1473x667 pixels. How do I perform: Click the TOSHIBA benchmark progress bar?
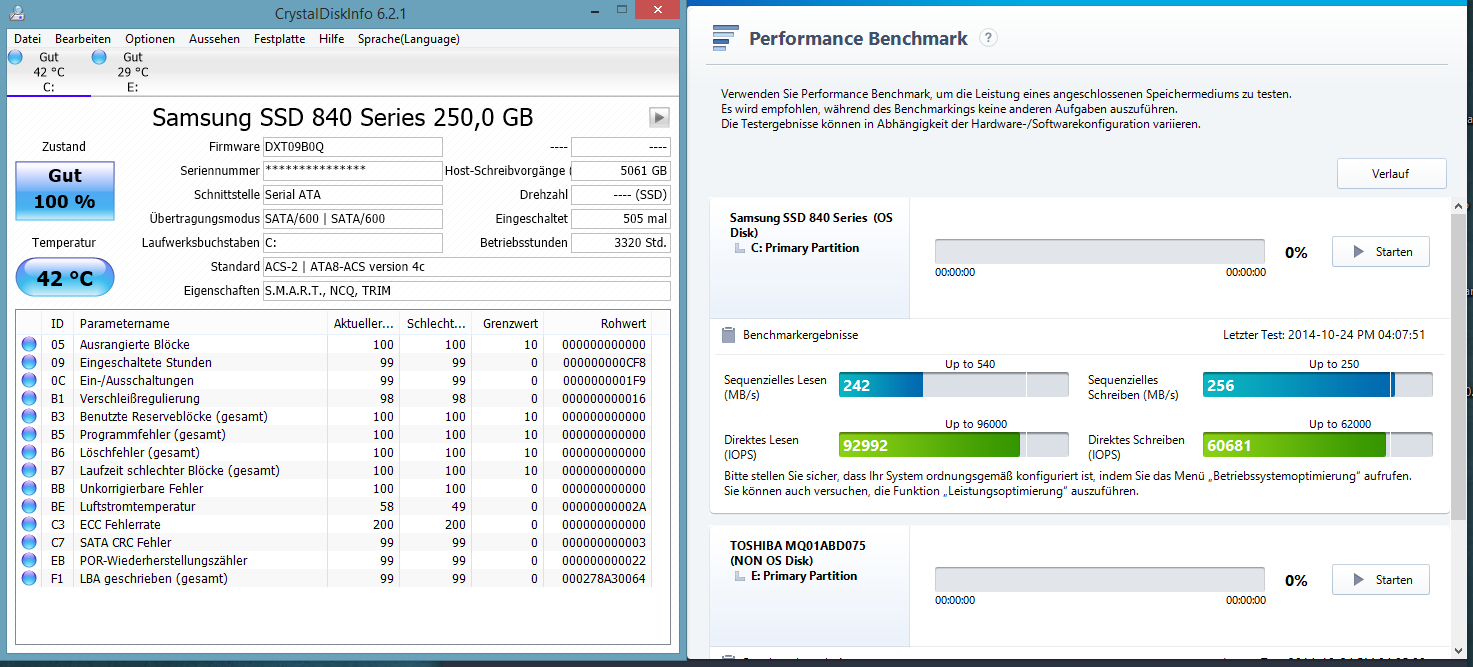pos(1099,580)
